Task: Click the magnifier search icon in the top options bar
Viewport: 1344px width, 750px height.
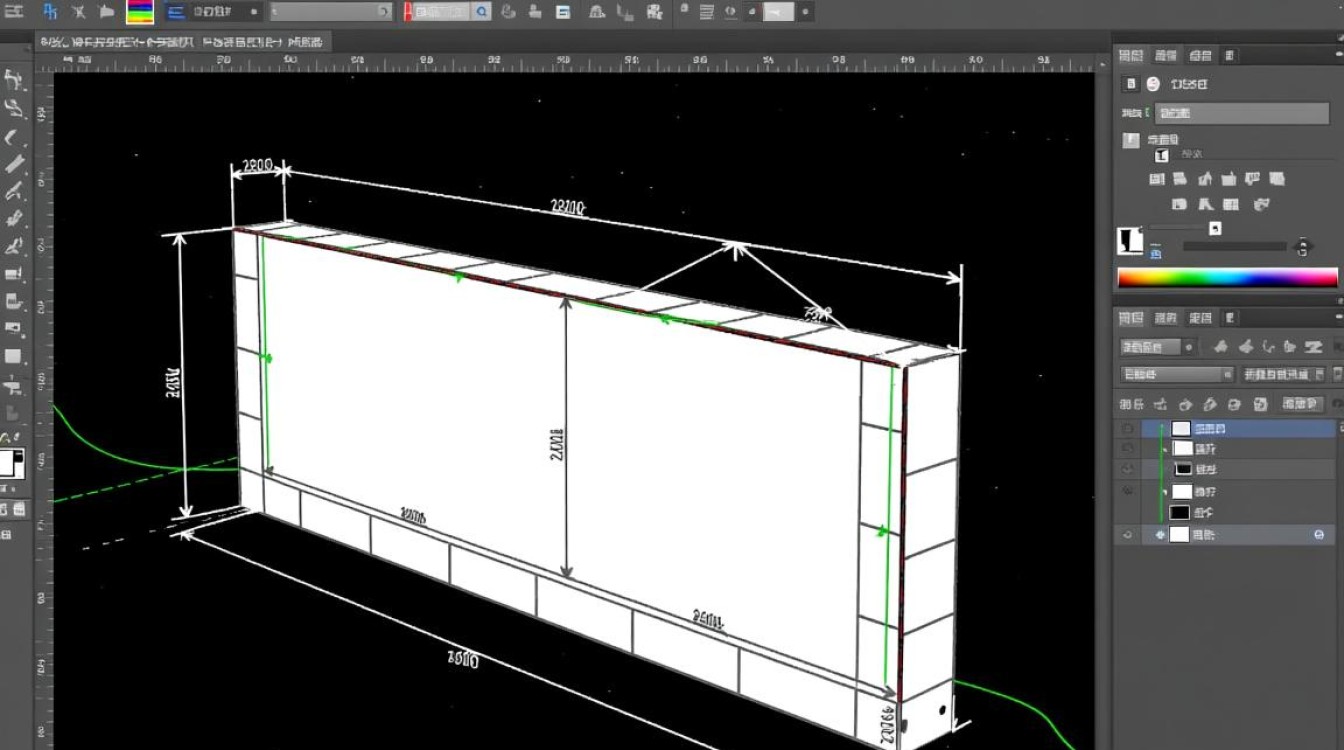Action: pos(482,12)
